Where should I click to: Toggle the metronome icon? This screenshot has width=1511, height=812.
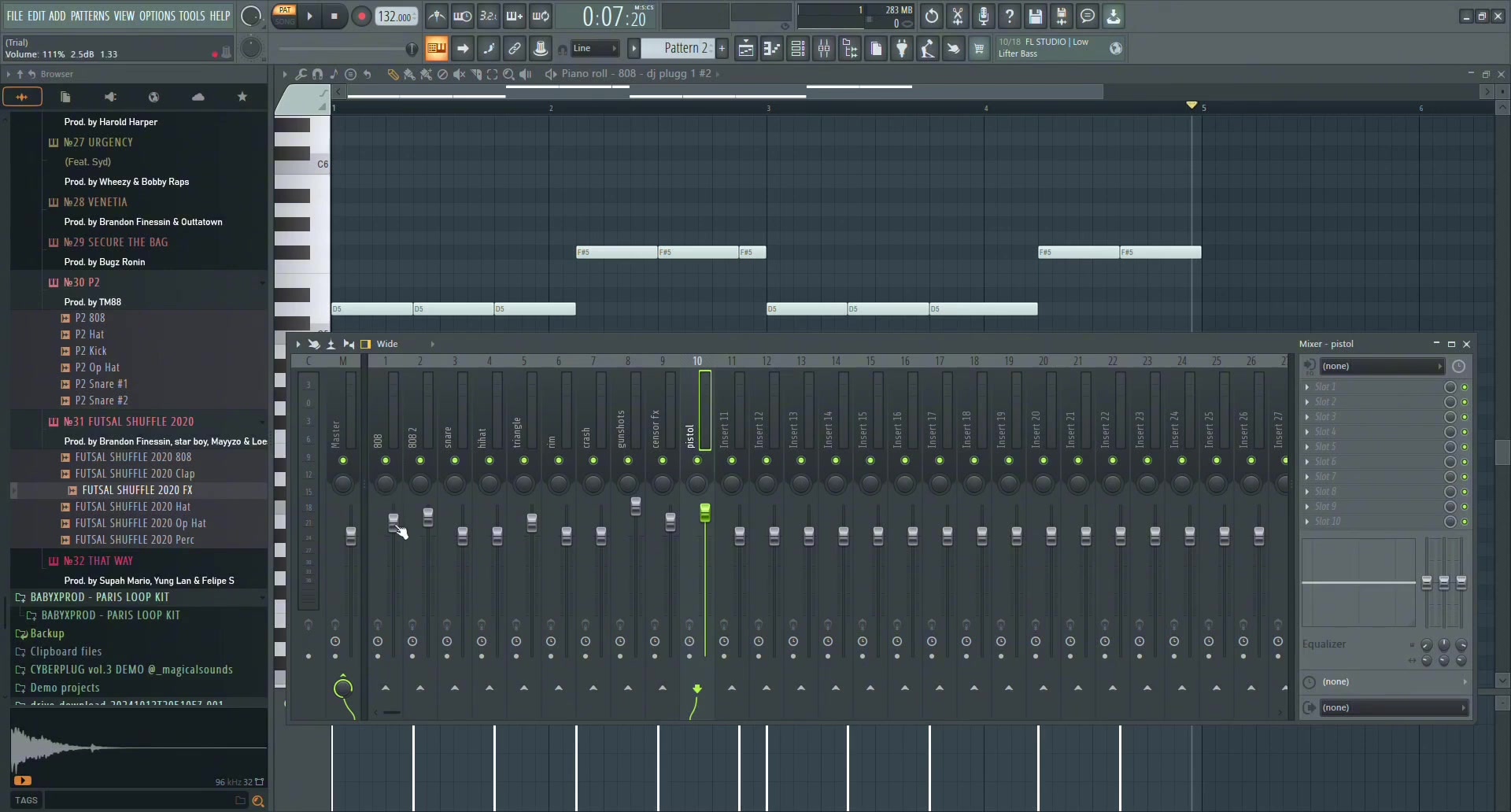(437, 16)
